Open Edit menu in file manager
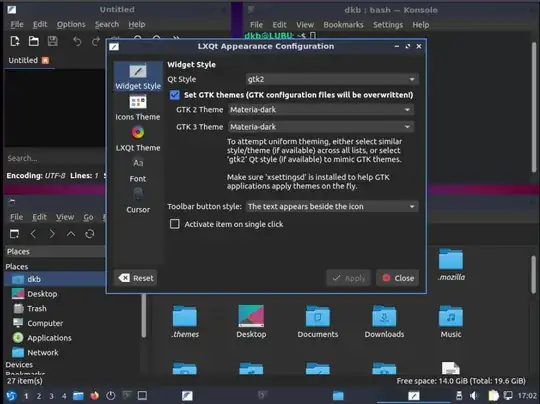The width and height of the screenshot is (540, 404). 39,217
